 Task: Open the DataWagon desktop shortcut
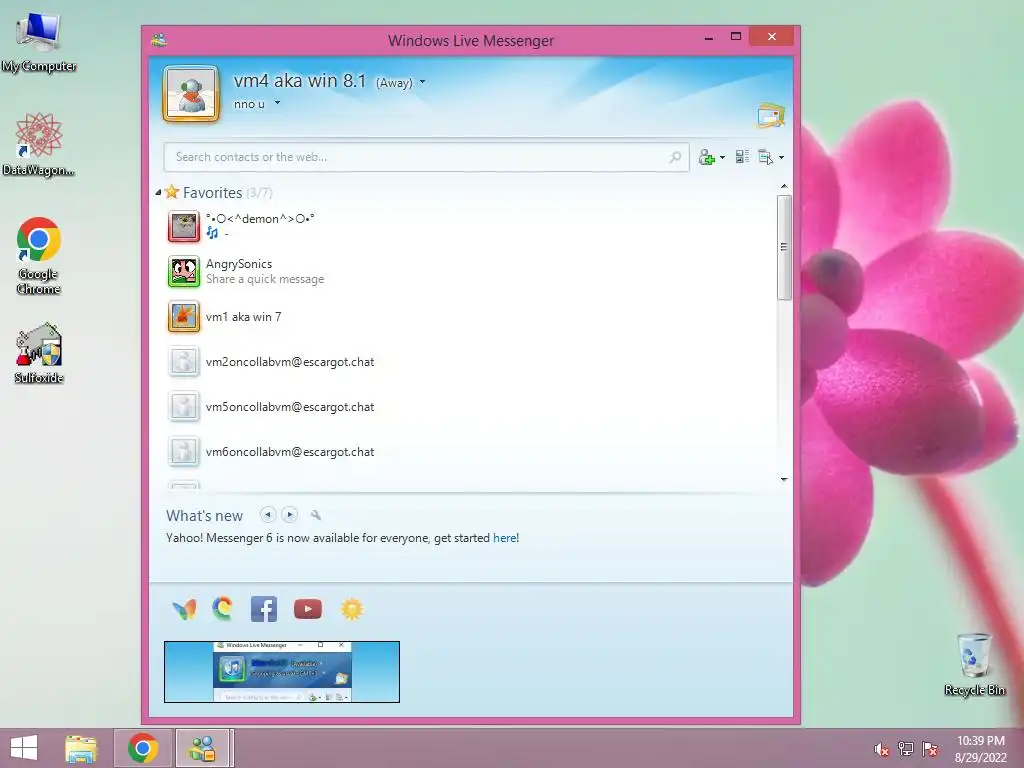coord(39,144)
